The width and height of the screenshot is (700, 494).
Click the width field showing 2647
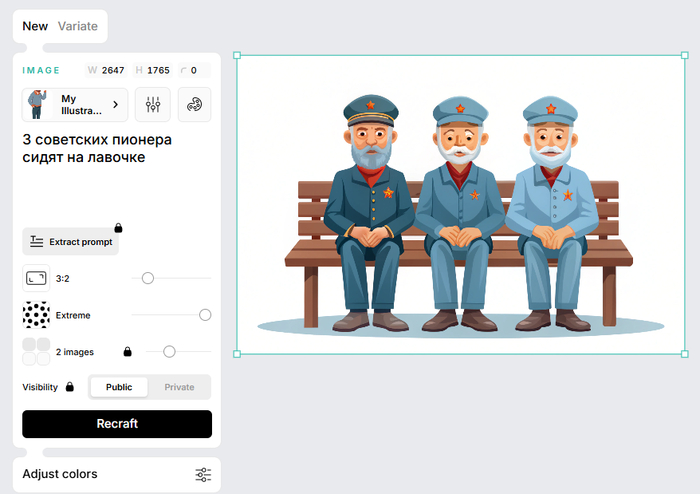pyautogui.click(x=113, y=70)
